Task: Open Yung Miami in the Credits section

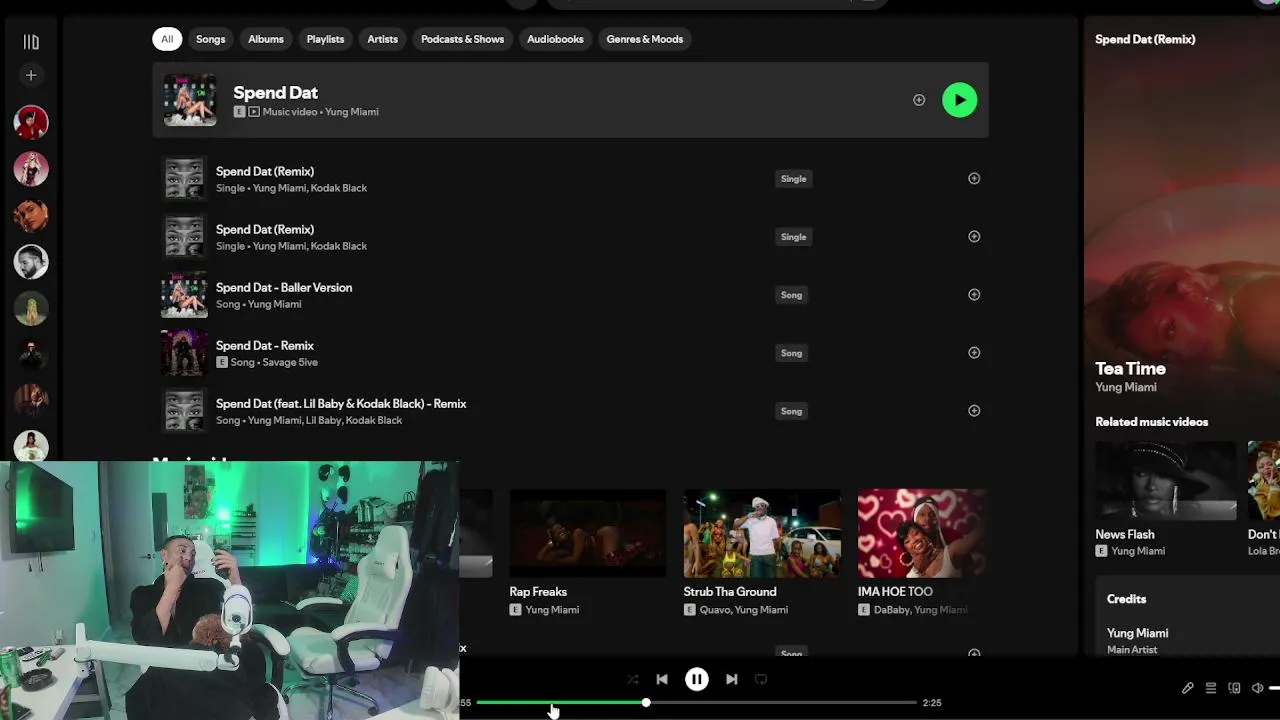Action: tap(1138, 633)
